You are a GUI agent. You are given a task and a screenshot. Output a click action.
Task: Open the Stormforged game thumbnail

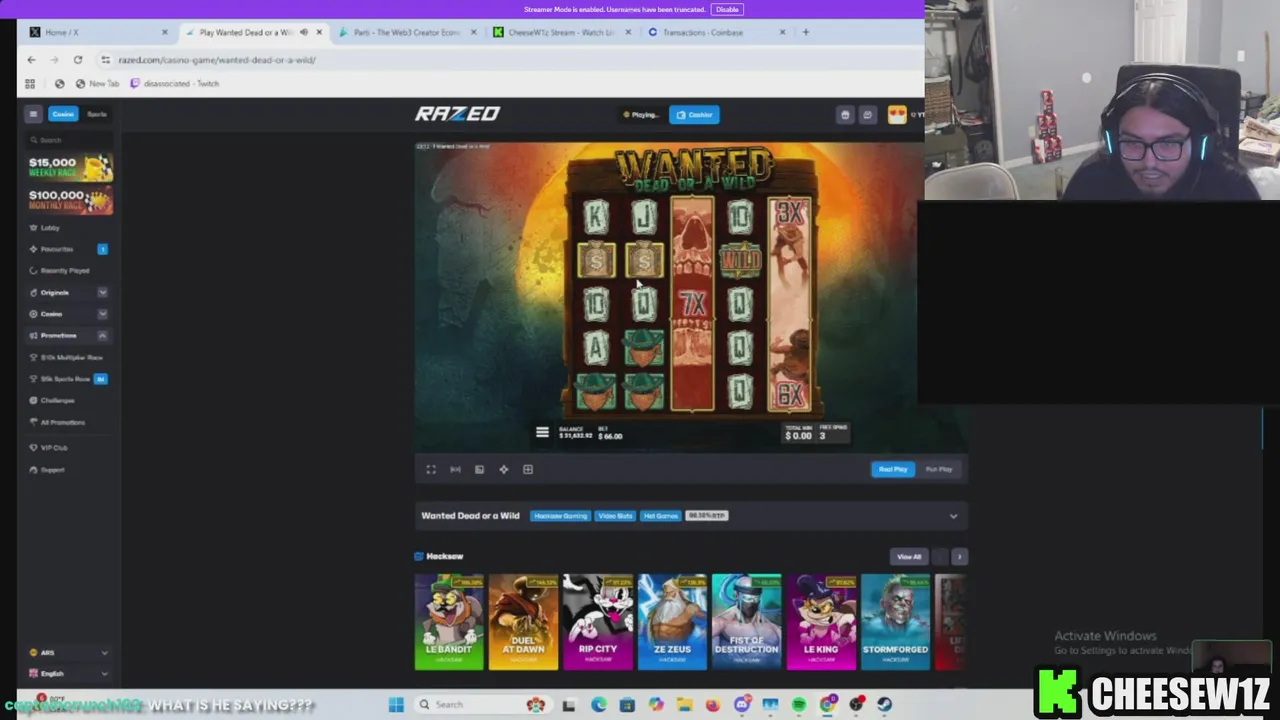point(895,621)
